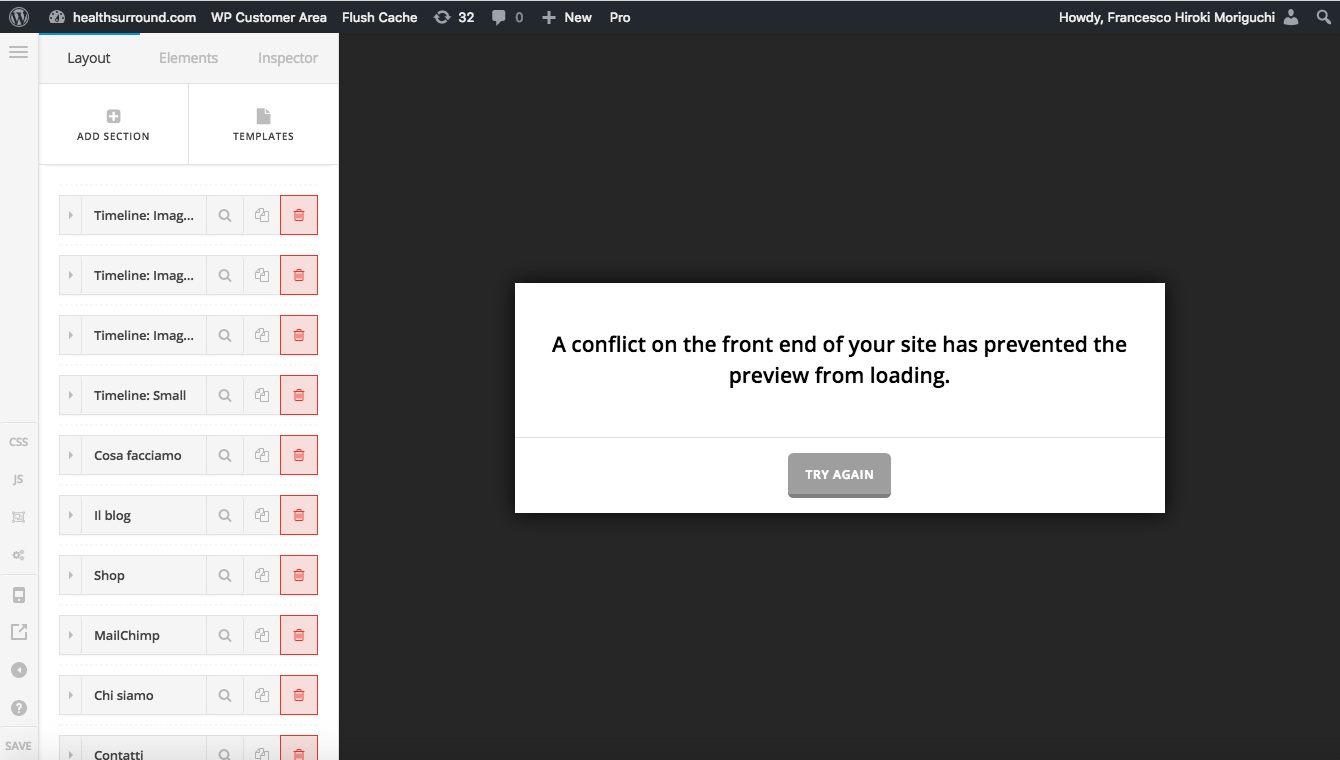Open the CSS editor in the sidebar
Image resolution: width=1340 pixels, height=760 pixels.
(x=18, y=441)
